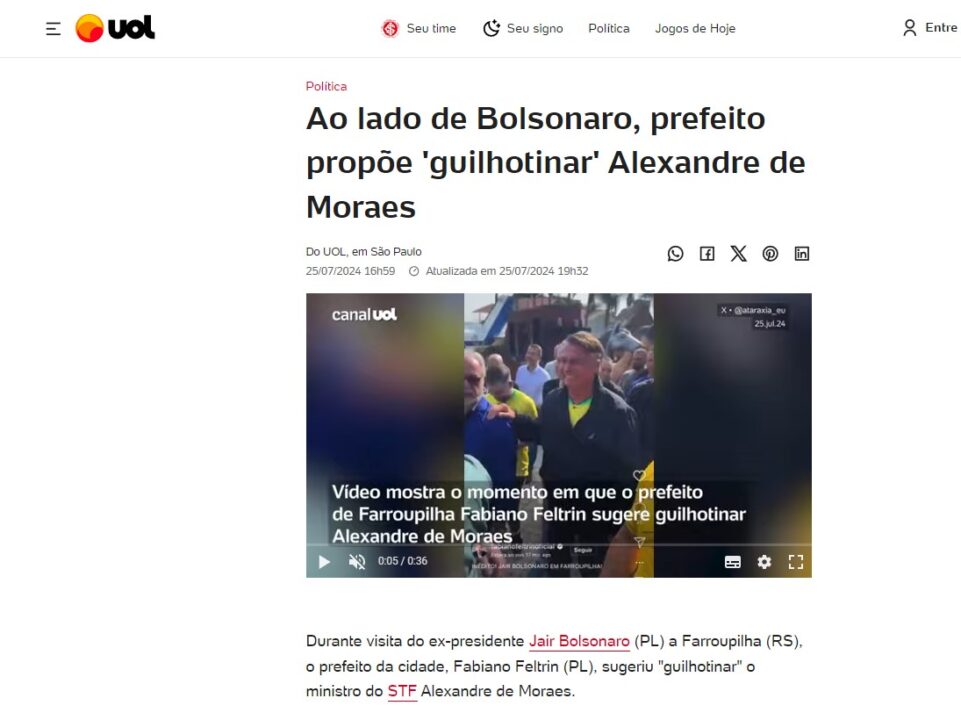Viewport: 961px width, 720px height.
Task: Open the hamburger menu beside UOL logo
Action: tap(53, 28)
